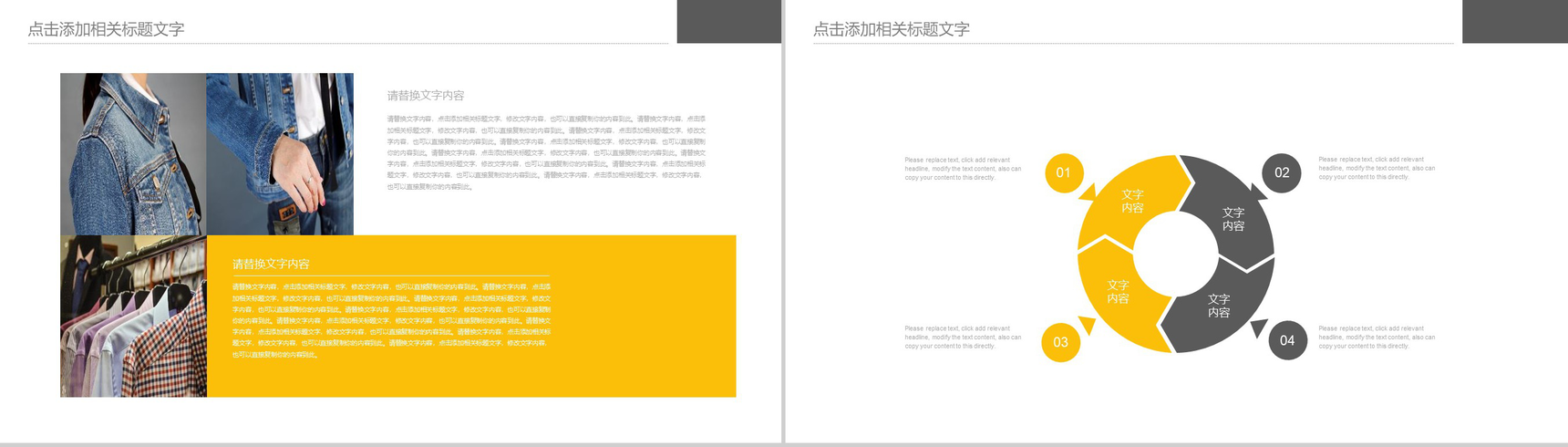
Task: Select the gray heading above the top paragraph
Action: coord(425,96)
